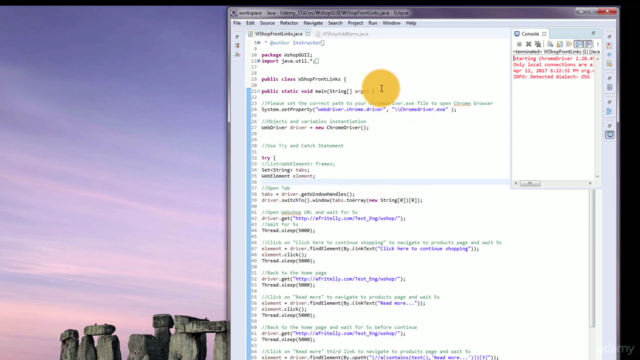Click 'element.click();' on line 48
The width and height of the screenshot is (640, 360).
284,255
